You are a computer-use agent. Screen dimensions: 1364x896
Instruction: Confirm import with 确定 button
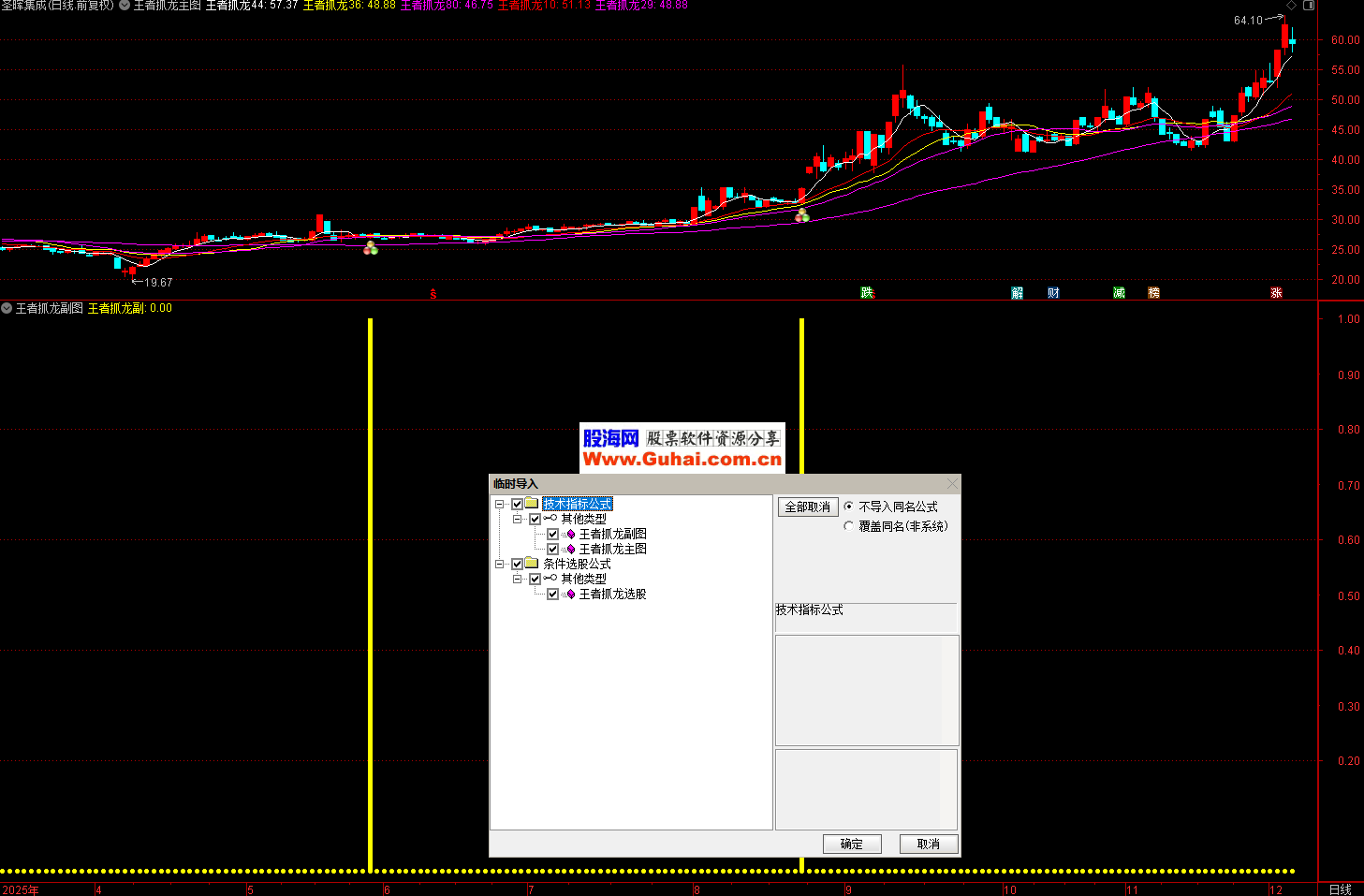[852, 844]
